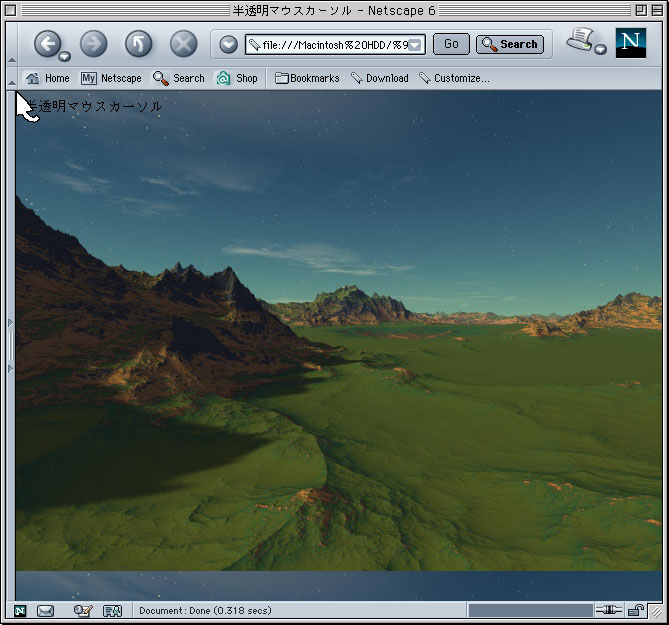Click the Search button beside Go
This screenshot has height=625, width=669.
(510, 44)
